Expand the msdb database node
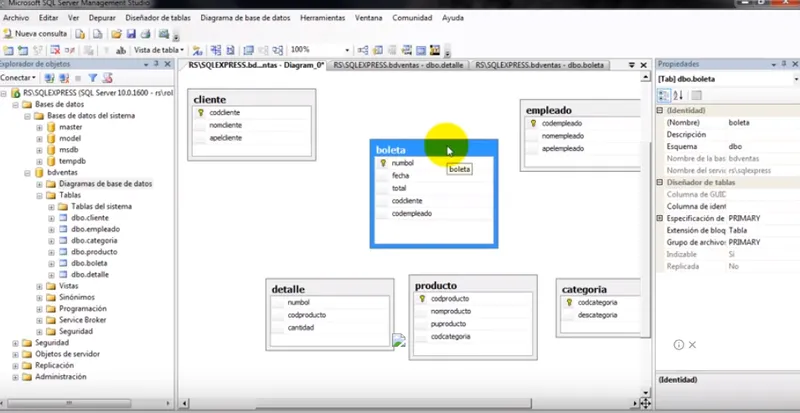The image size is (800, 413). point(39,150)
